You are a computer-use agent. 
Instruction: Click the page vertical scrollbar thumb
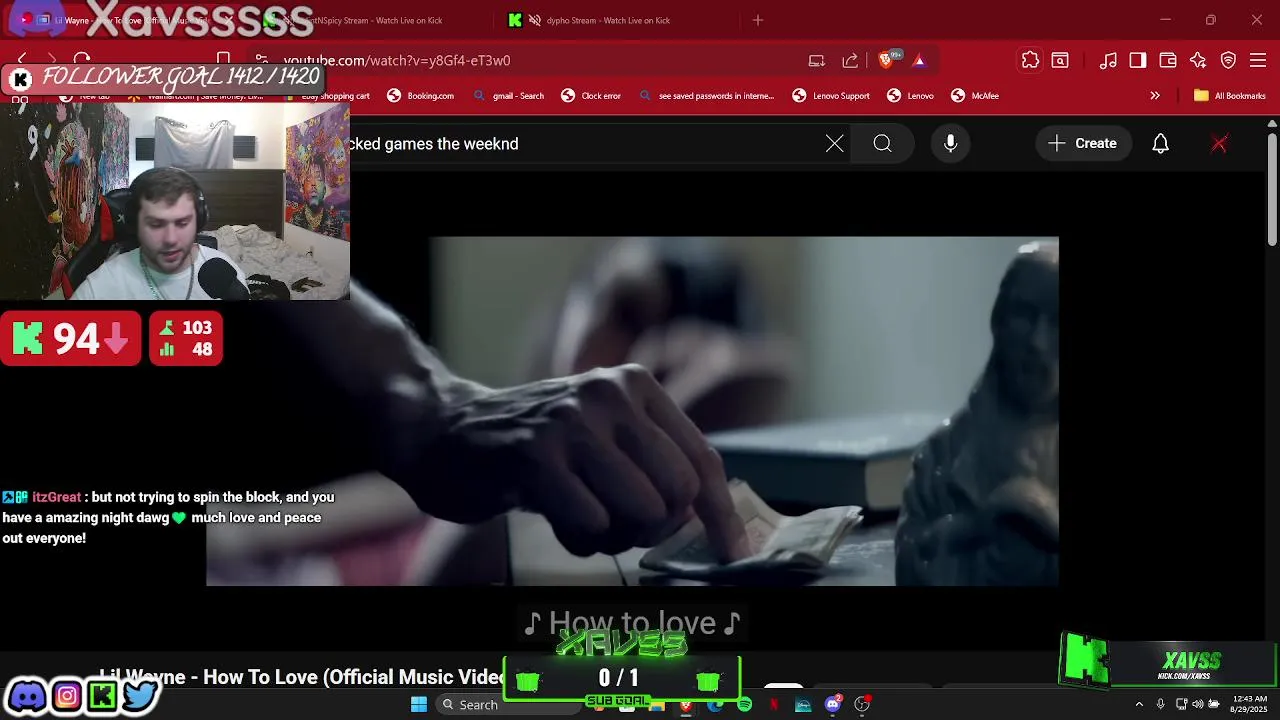click(1272, 190)
